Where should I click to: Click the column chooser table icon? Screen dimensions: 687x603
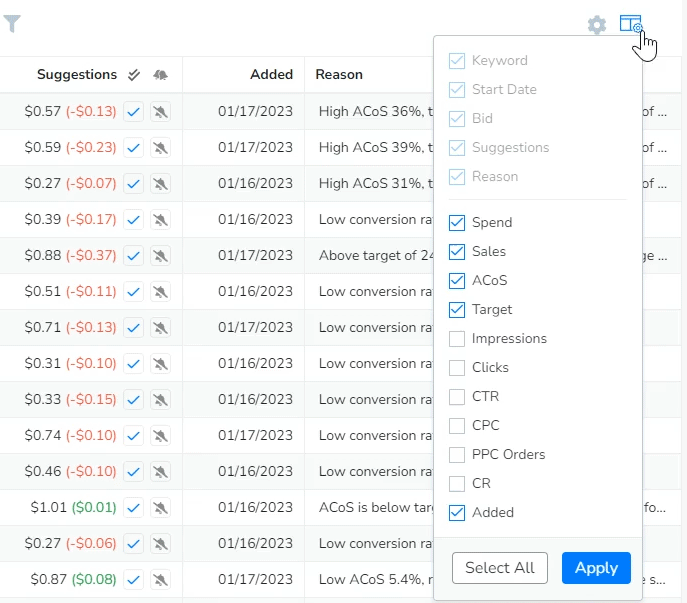tap(630, 24)
